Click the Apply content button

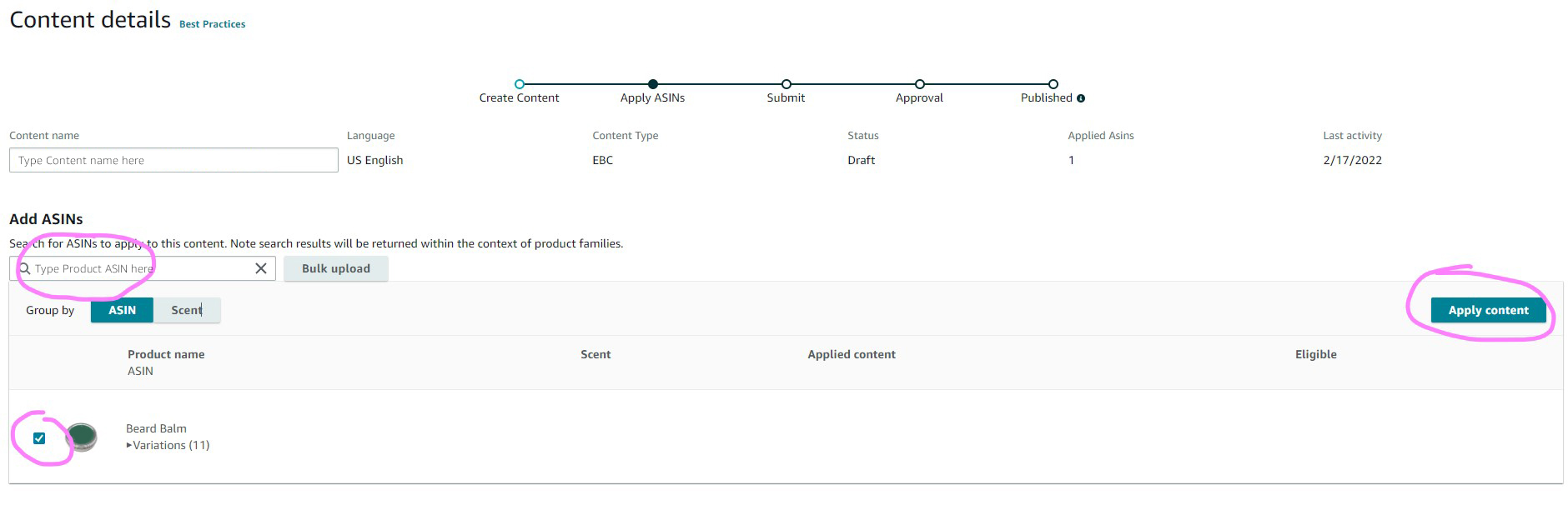[x=1488, y=310]
